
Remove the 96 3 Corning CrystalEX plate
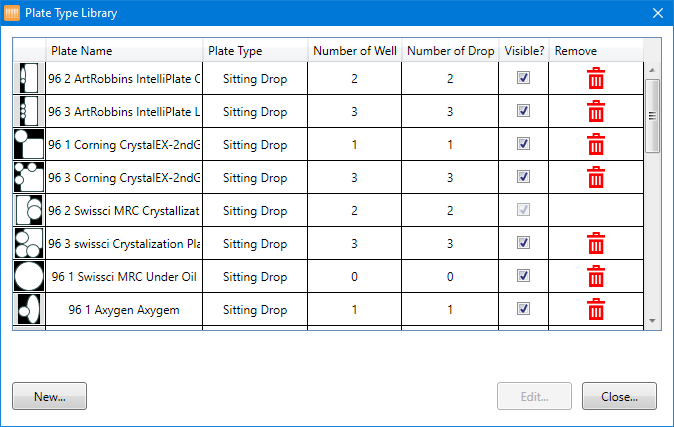596,177
